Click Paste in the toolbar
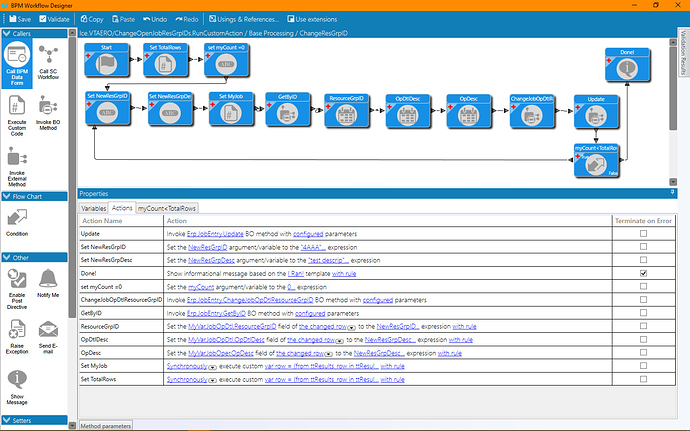Viewport: 690px width, 431px height. click(124, 19)
